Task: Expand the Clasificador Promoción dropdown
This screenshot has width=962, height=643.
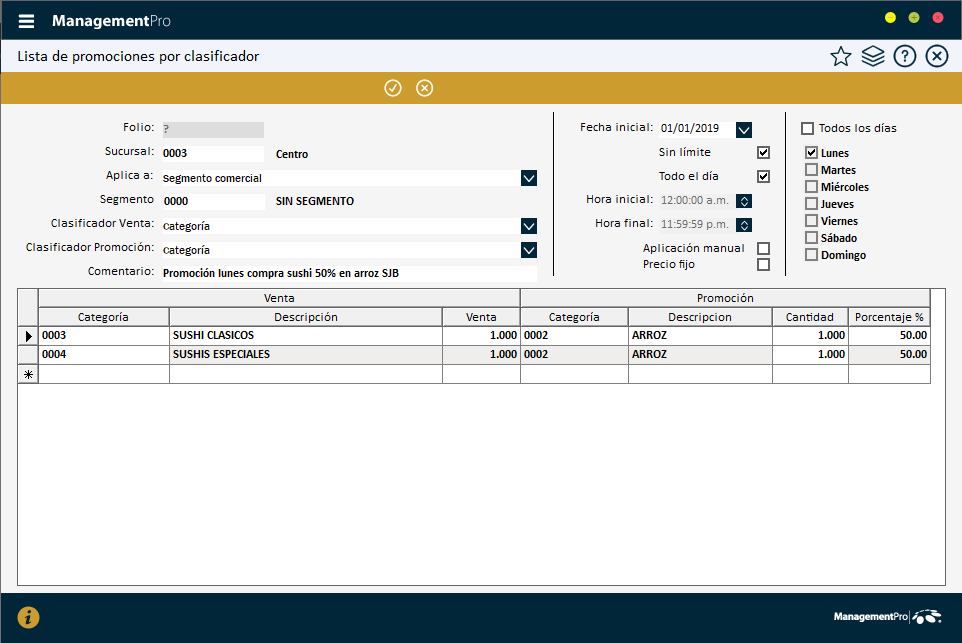Action: tap(529, 250)
